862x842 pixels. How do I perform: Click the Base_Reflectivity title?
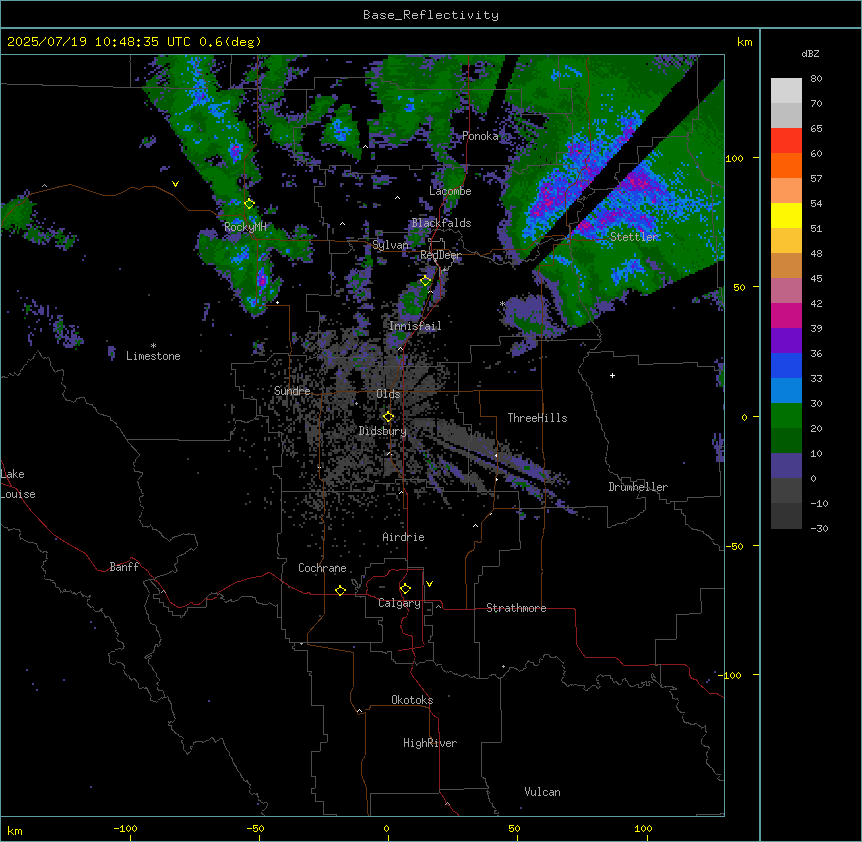pos(431,15)
